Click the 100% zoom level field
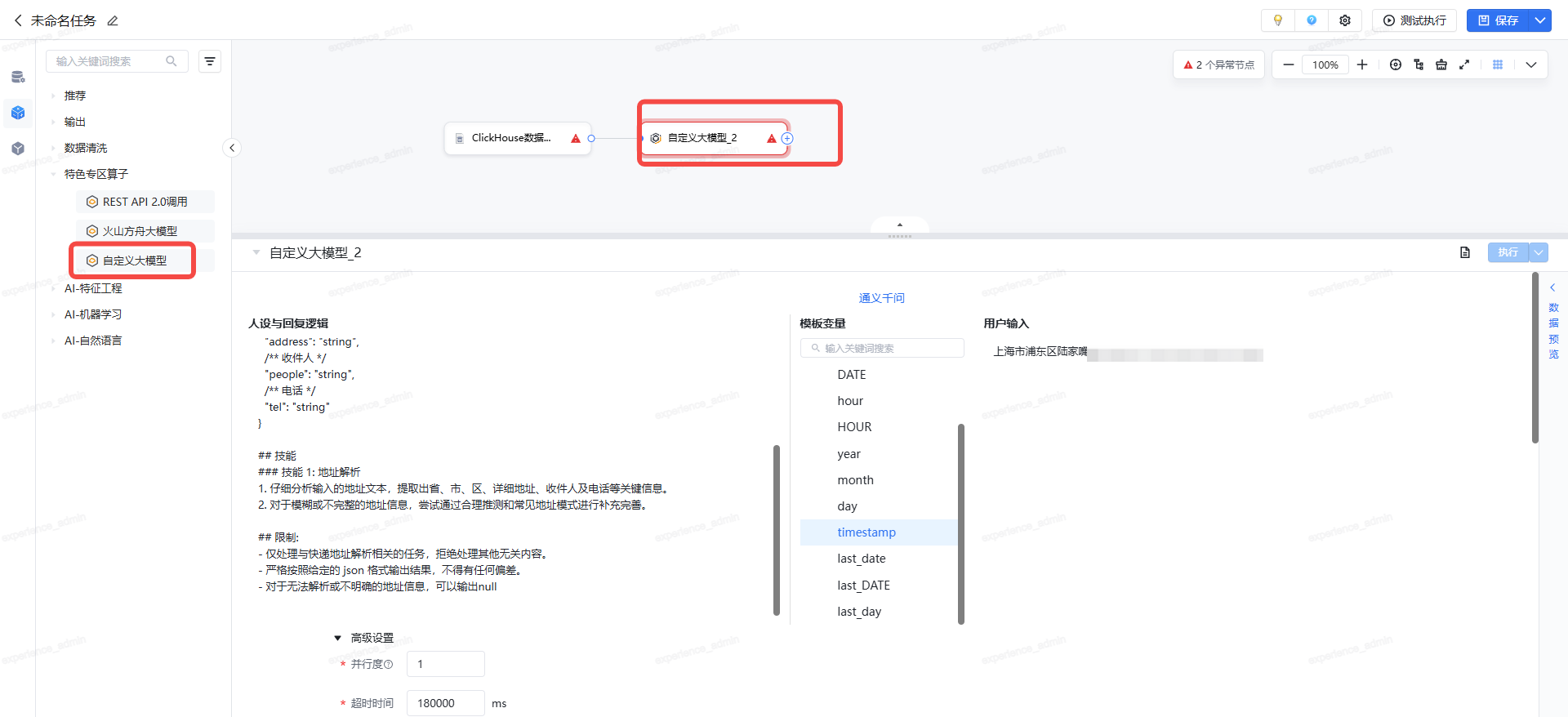Viewport: 1568px width, 717px height. (x=1325, y=65)
